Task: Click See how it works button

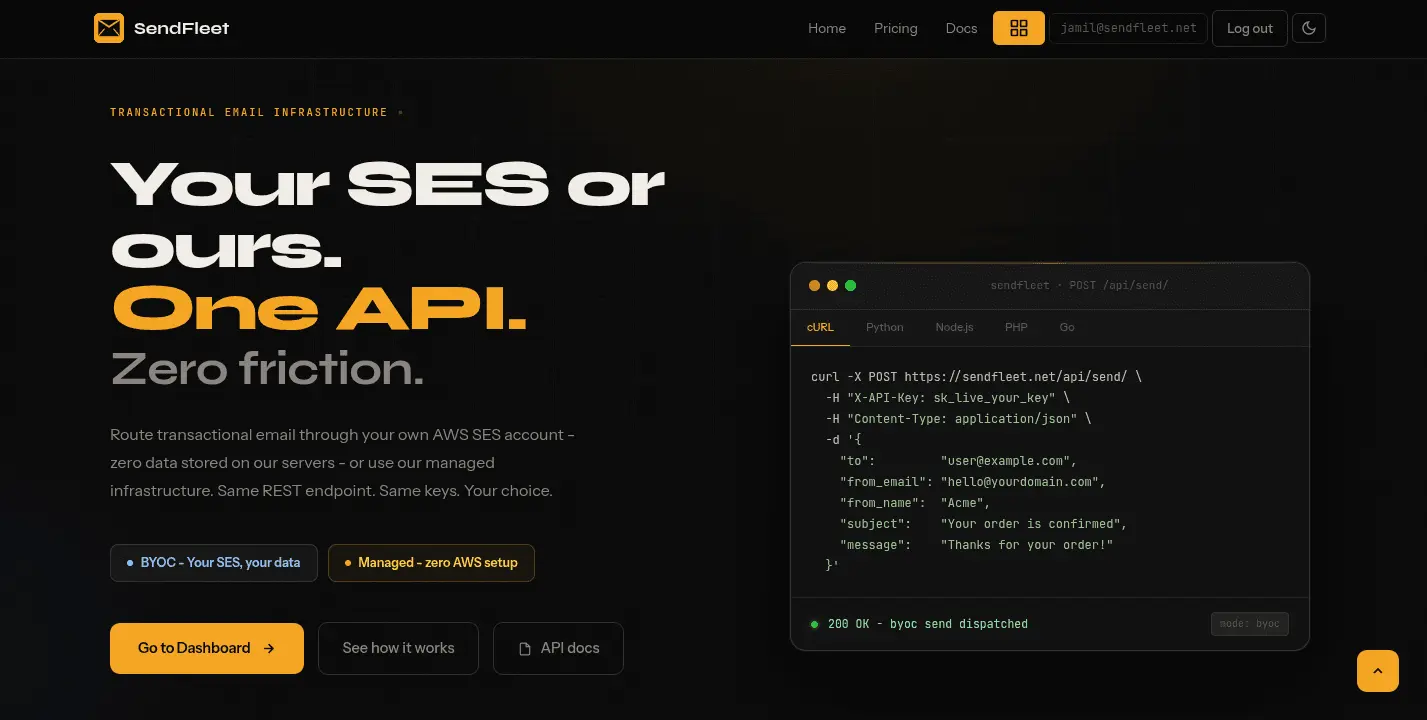Action: pos(398,648)
